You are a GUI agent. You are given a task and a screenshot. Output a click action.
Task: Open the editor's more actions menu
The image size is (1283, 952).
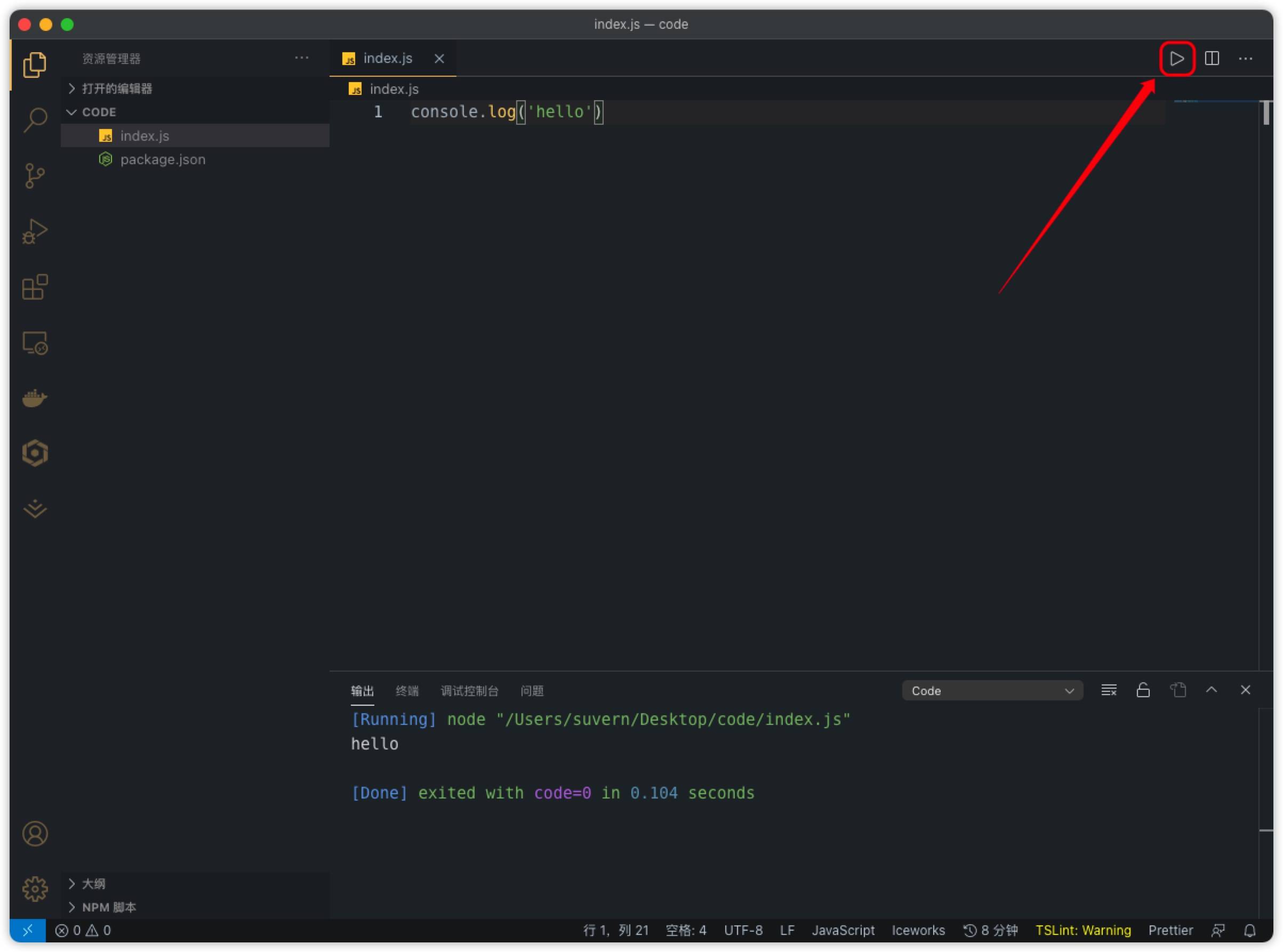[x=1246, y=58]
